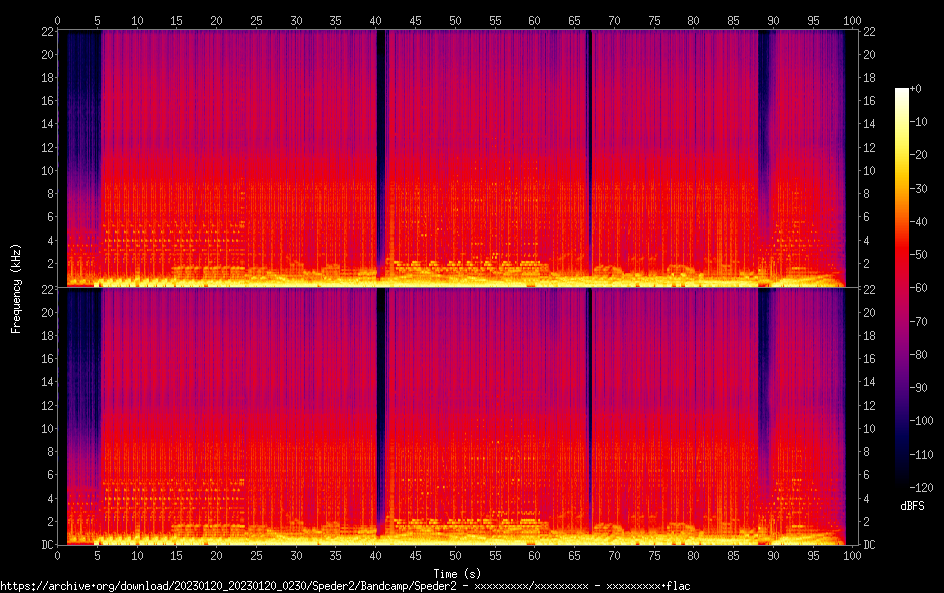Viewport: 944px width, 593px height.
Task: Click the darkest bottom of the dBFS color bar
Action: tap(902, 483)
